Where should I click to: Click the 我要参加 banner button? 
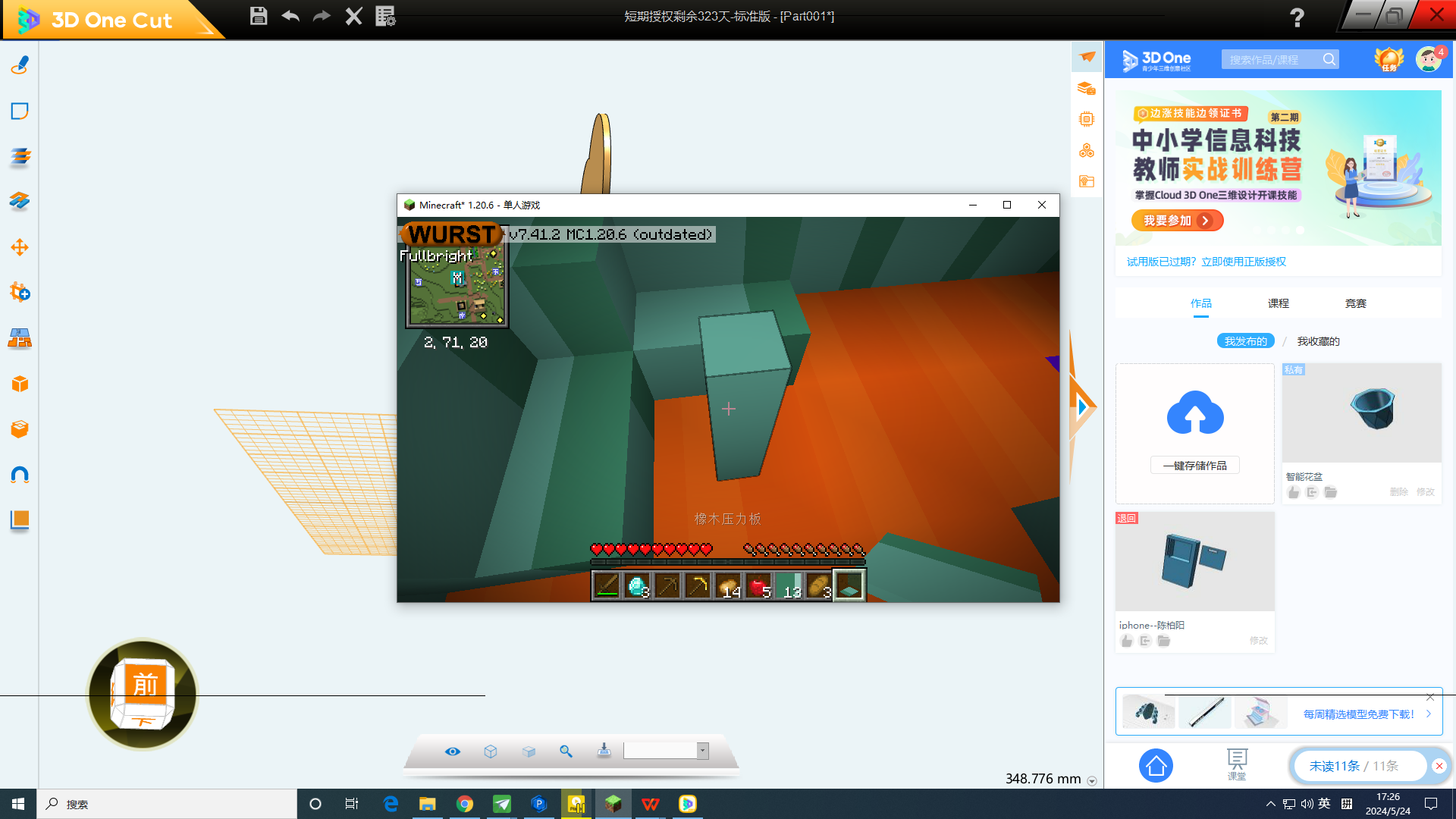pyautogui.click(x=1177, y=221)
